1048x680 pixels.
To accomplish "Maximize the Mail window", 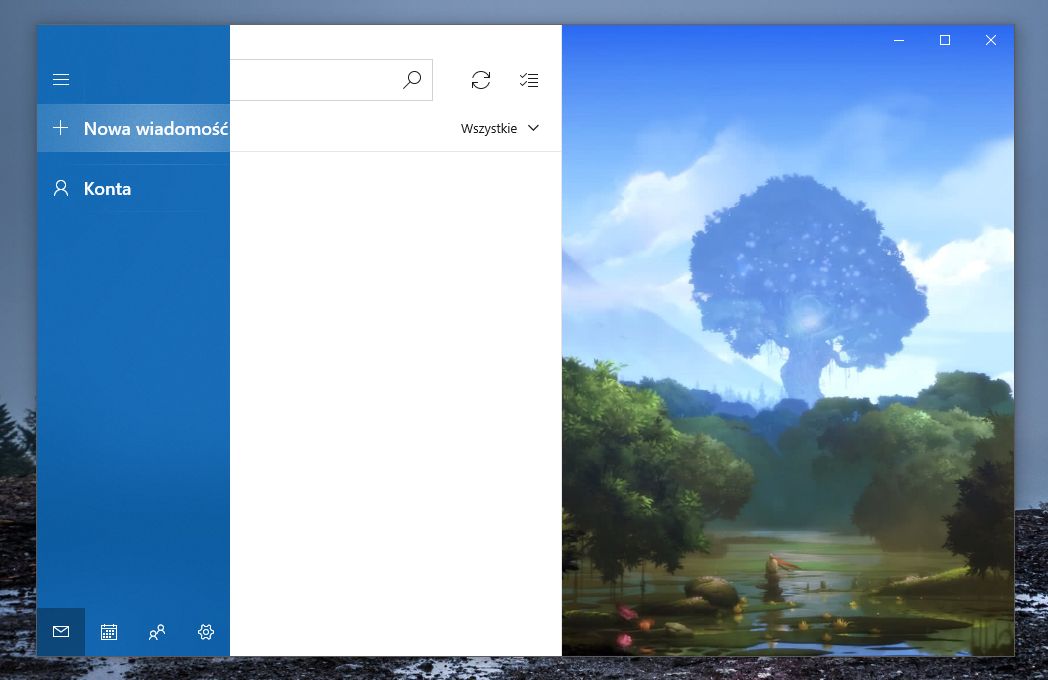I will [945, 40].
